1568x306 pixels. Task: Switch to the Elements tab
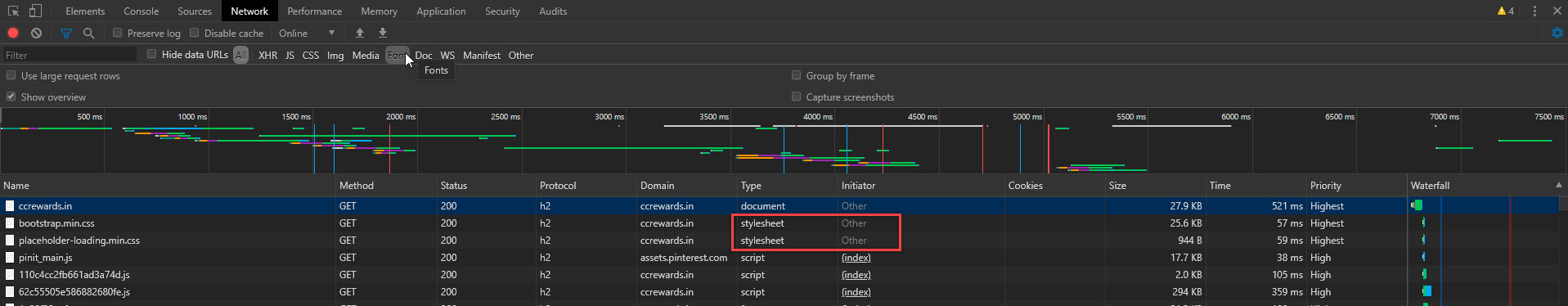point(85,11)
